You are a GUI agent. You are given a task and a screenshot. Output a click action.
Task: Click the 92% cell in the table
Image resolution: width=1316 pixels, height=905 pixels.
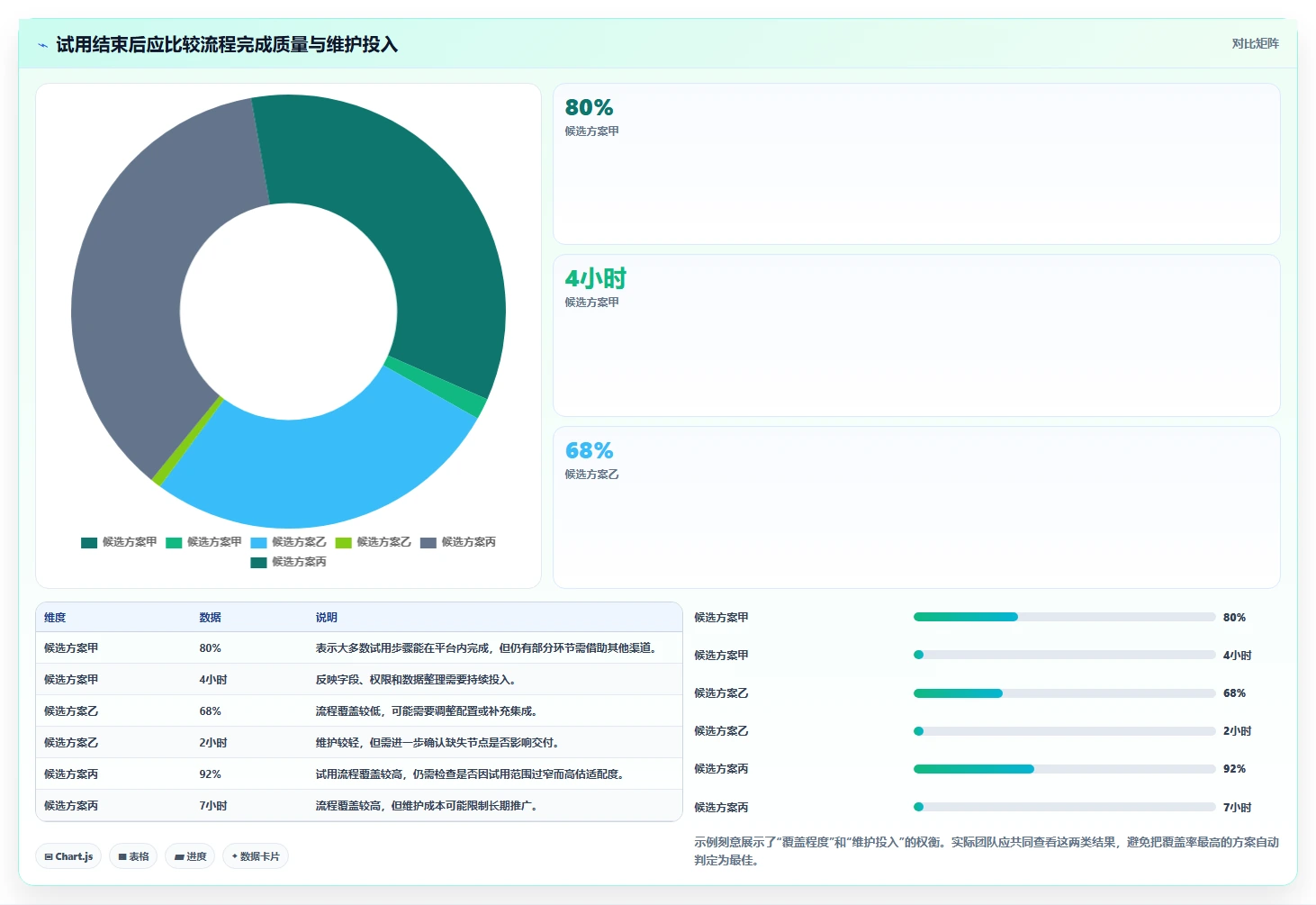[210, 774]
